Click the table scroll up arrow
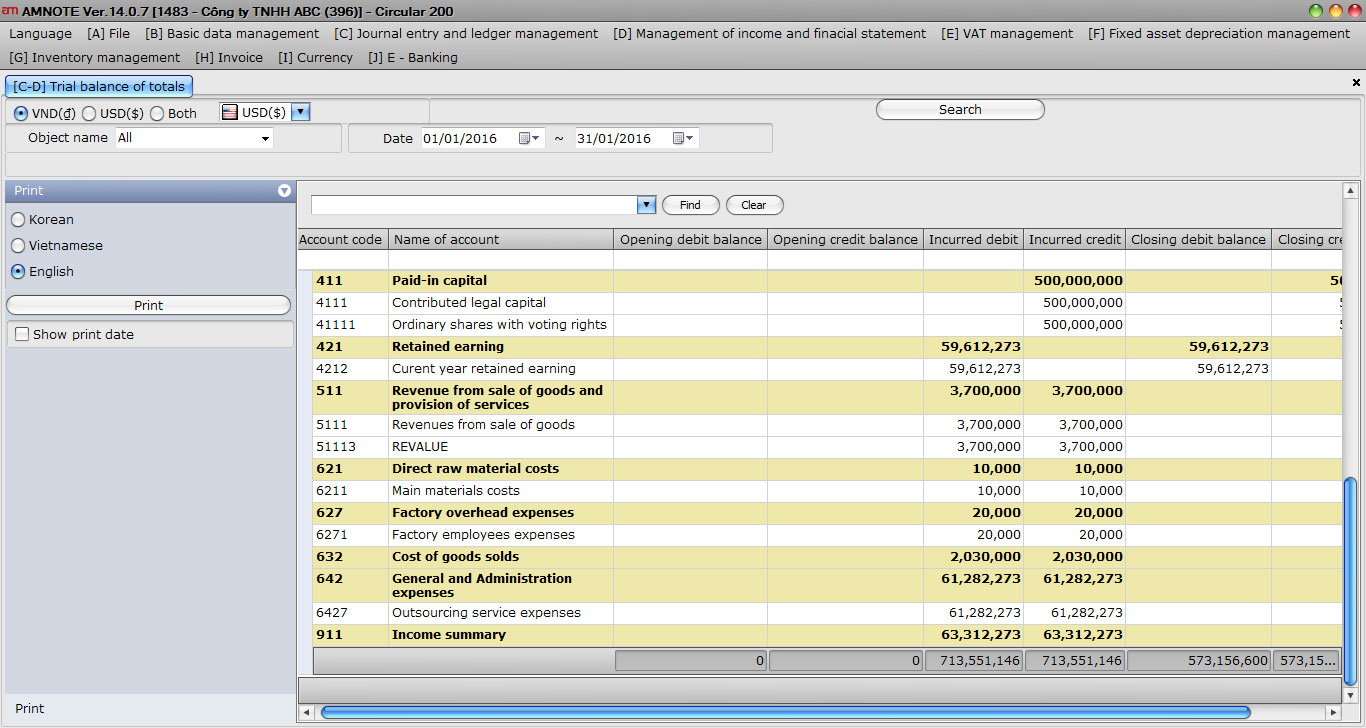 (x=1350, y=191)
